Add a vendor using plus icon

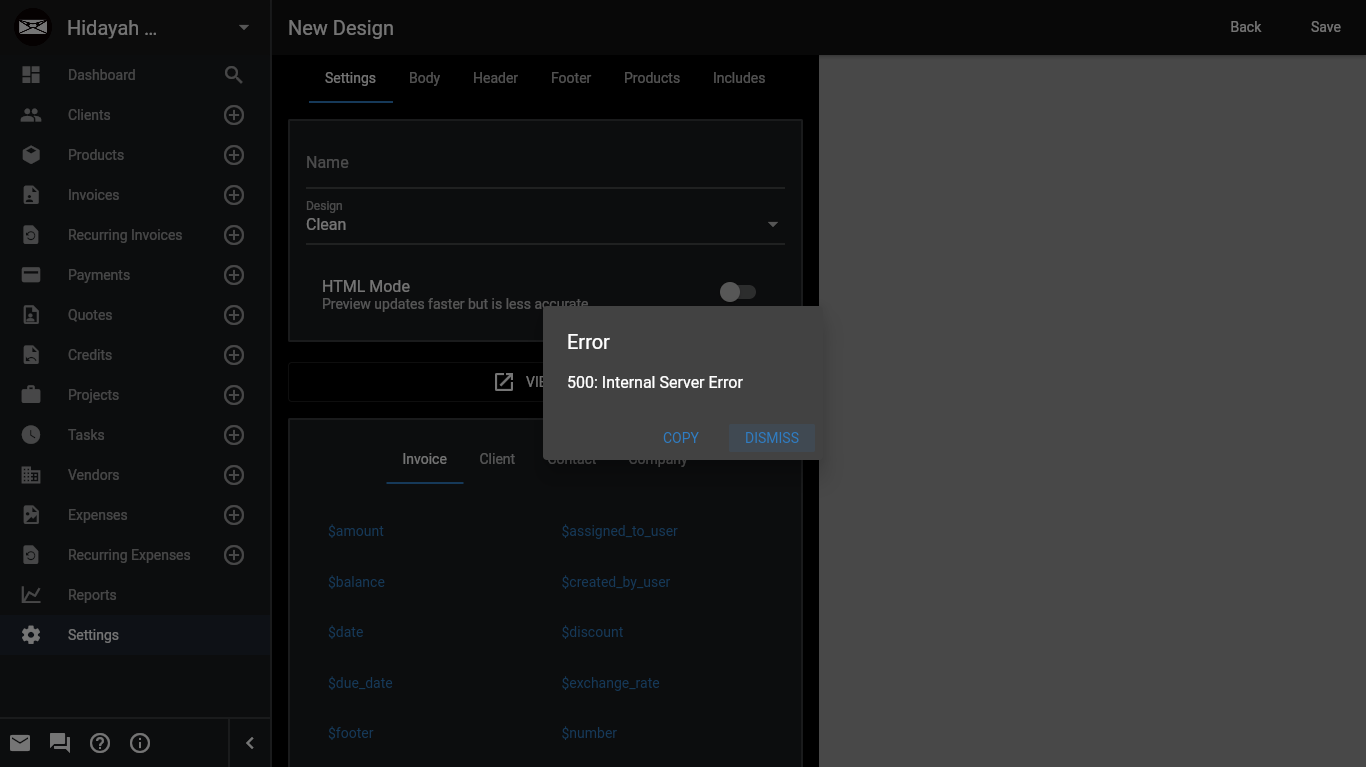click(x=234, y=475)
